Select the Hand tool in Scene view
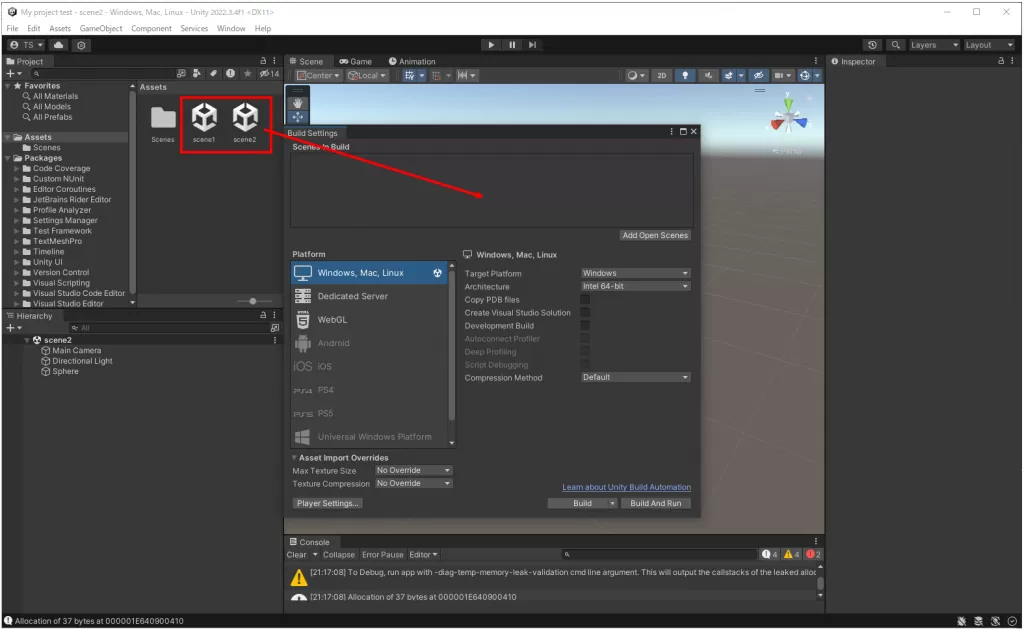This screenshot has height=629, width=1024. 298,102
